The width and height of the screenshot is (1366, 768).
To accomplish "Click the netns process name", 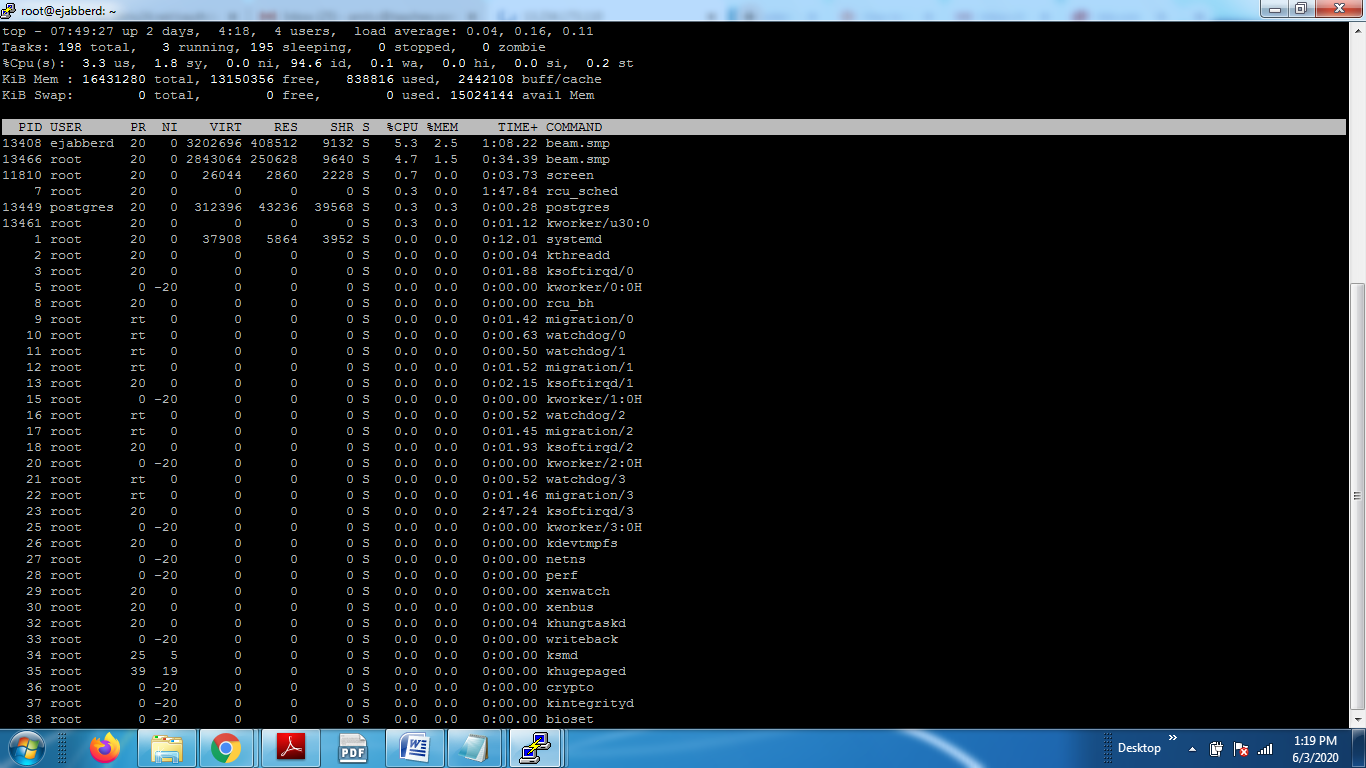I will coord(566,559).
